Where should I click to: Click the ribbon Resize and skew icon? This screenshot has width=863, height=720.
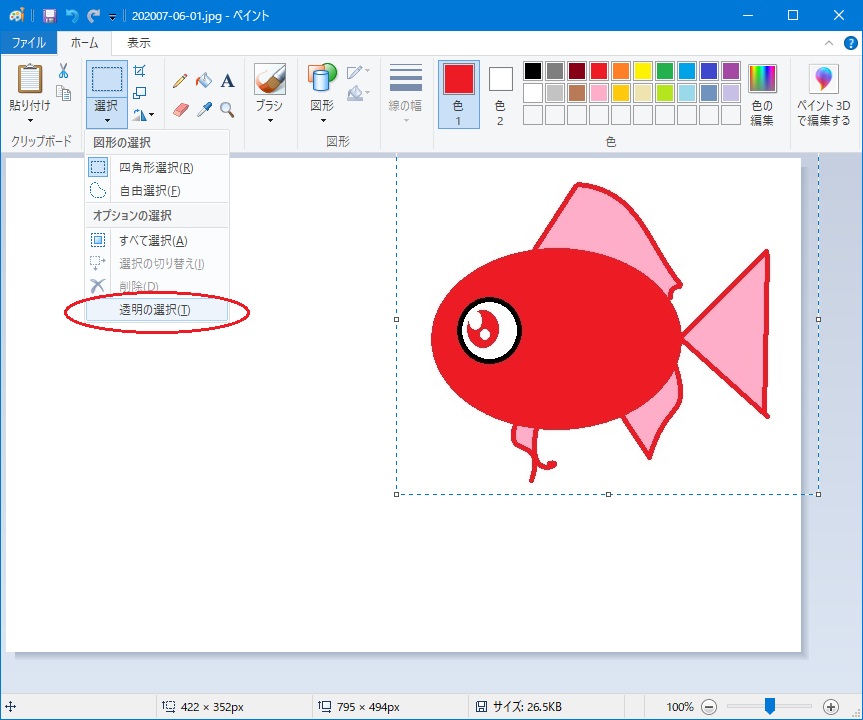point(140,92)
